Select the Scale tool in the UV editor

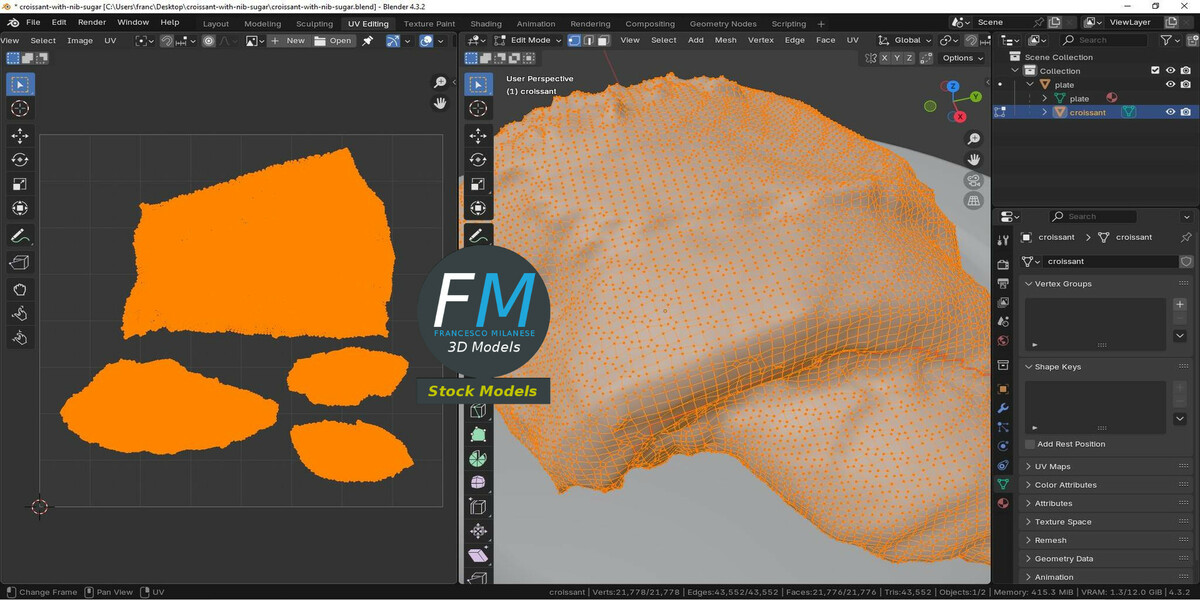pos(20,184)
